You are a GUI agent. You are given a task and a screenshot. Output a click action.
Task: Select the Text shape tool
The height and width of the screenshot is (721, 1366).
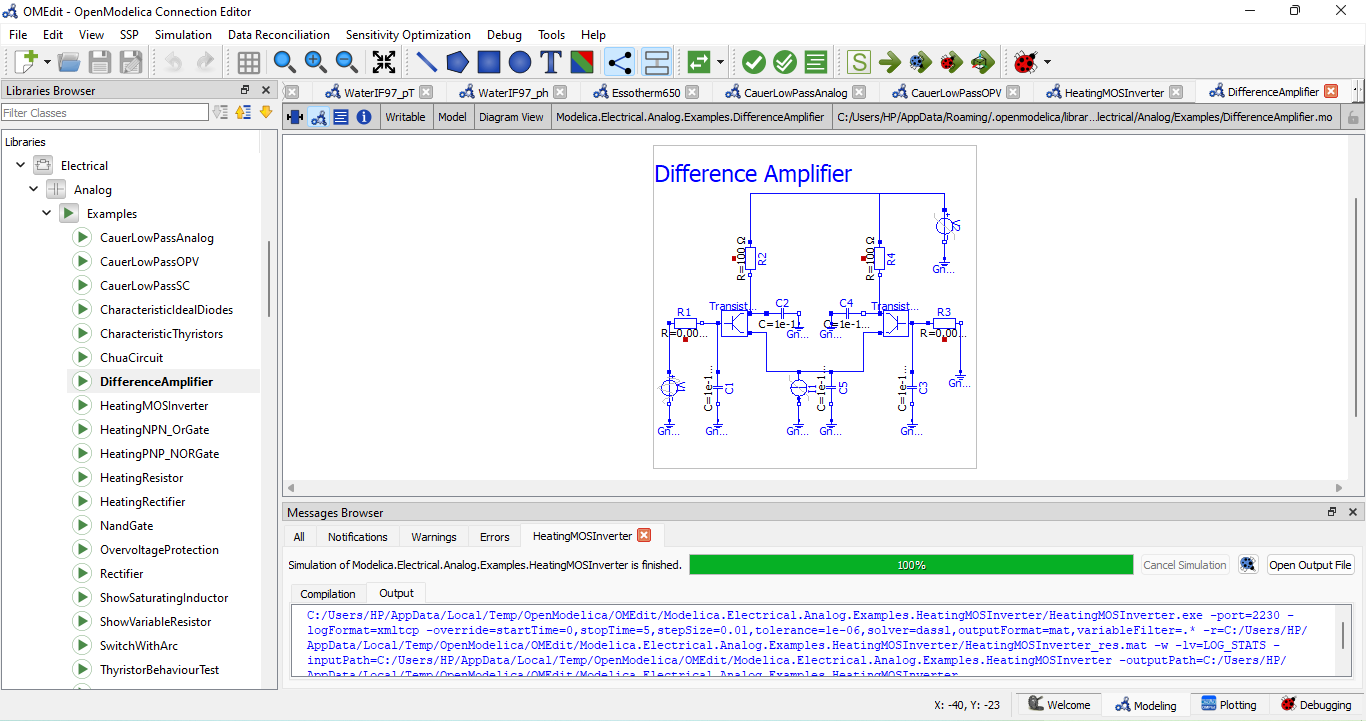tap(551, 62)
